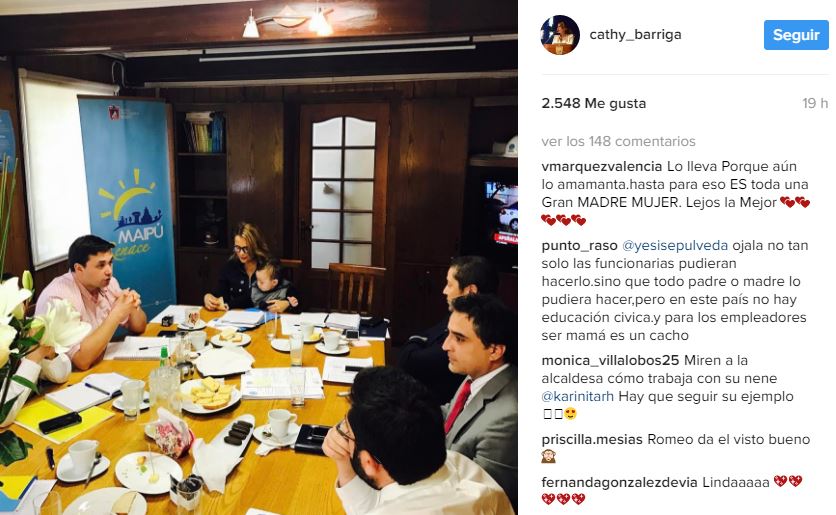Click the hearts after Lindaaaaa
Image resolution: width=836 pixels, height=515 pixels.
coord(787,481)
